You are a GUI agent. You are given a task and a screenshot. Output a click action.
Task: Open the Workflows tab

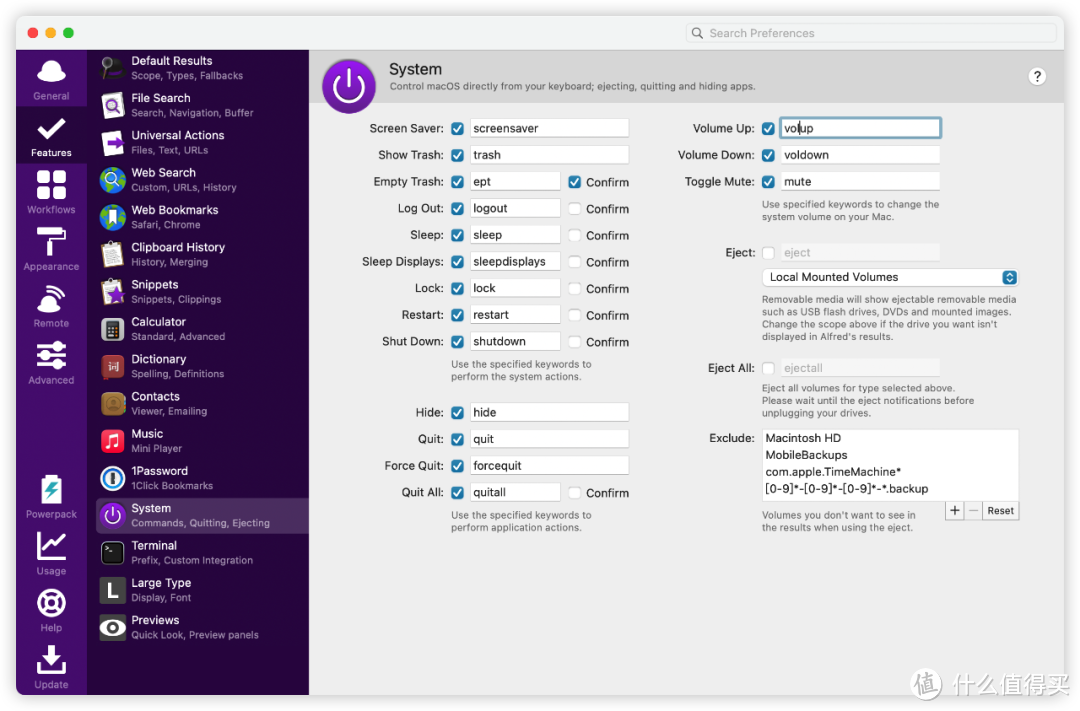51,192
